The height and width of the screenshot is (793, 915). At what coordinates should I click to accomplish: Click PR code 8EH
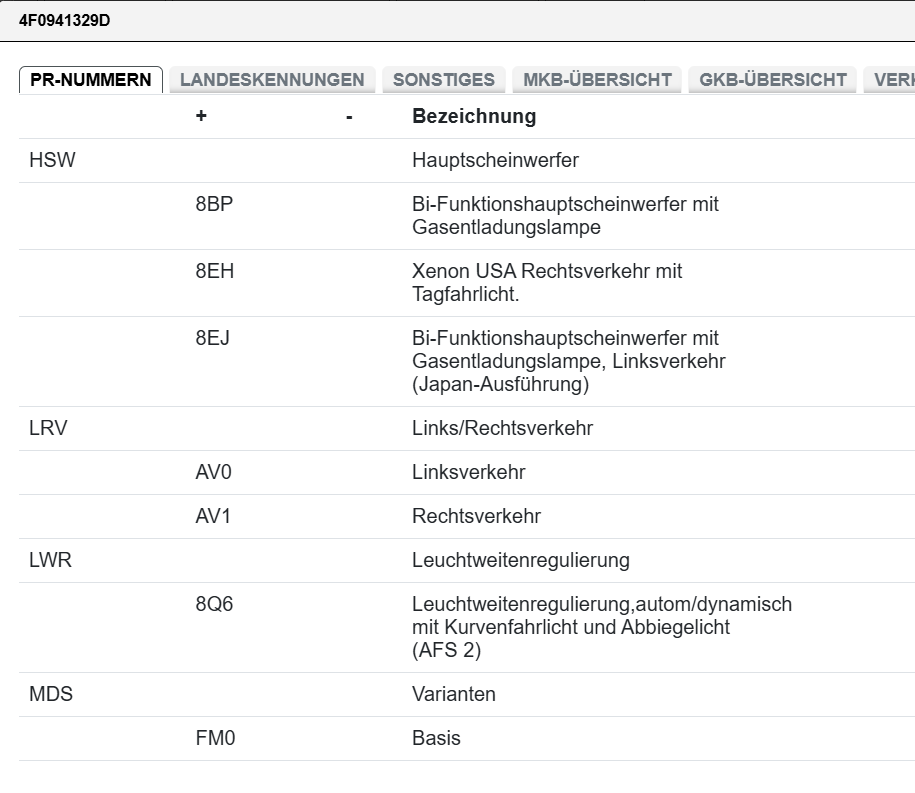[x=215, y=271]
